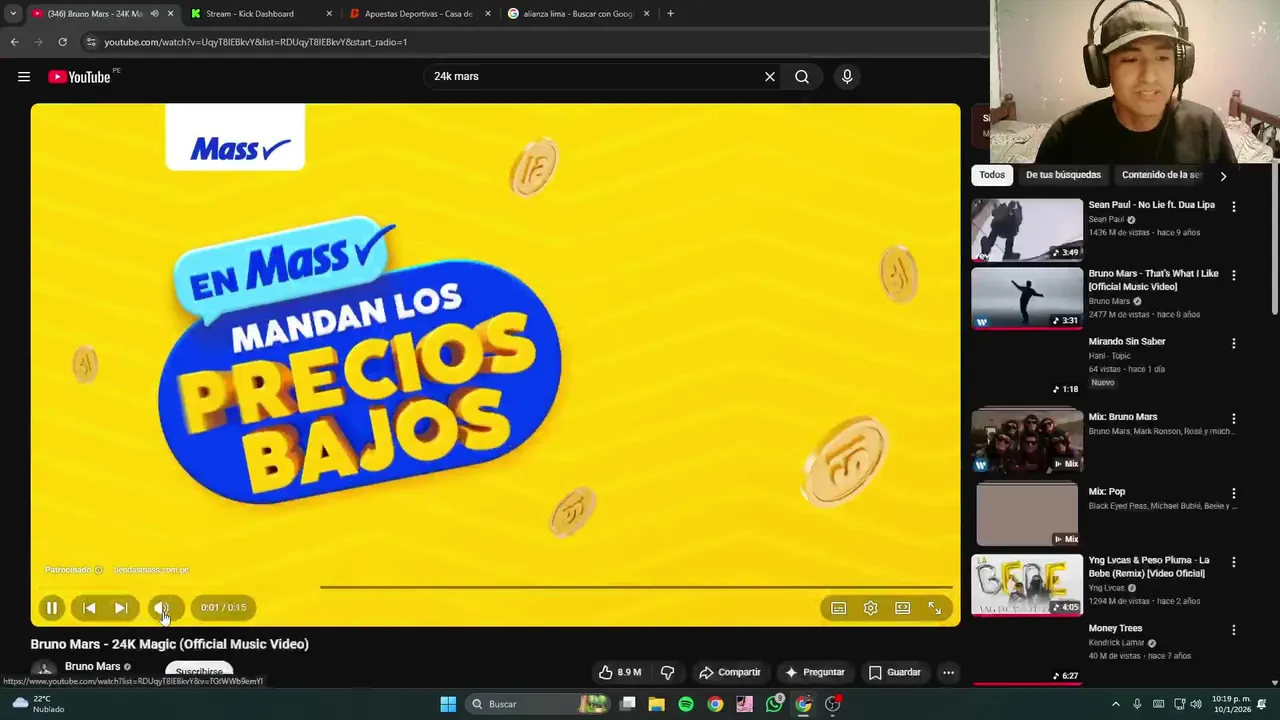Click the address bar URL
The width and height of the screenshot is (1280, 720).
[x=255, y=42]
